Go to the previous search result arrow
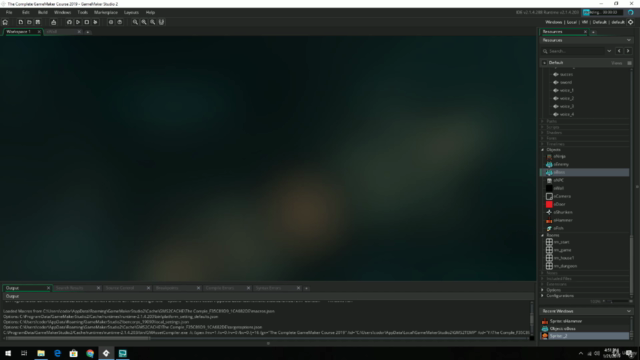Viewport: 640px width, 360px height. coord(619,51)
